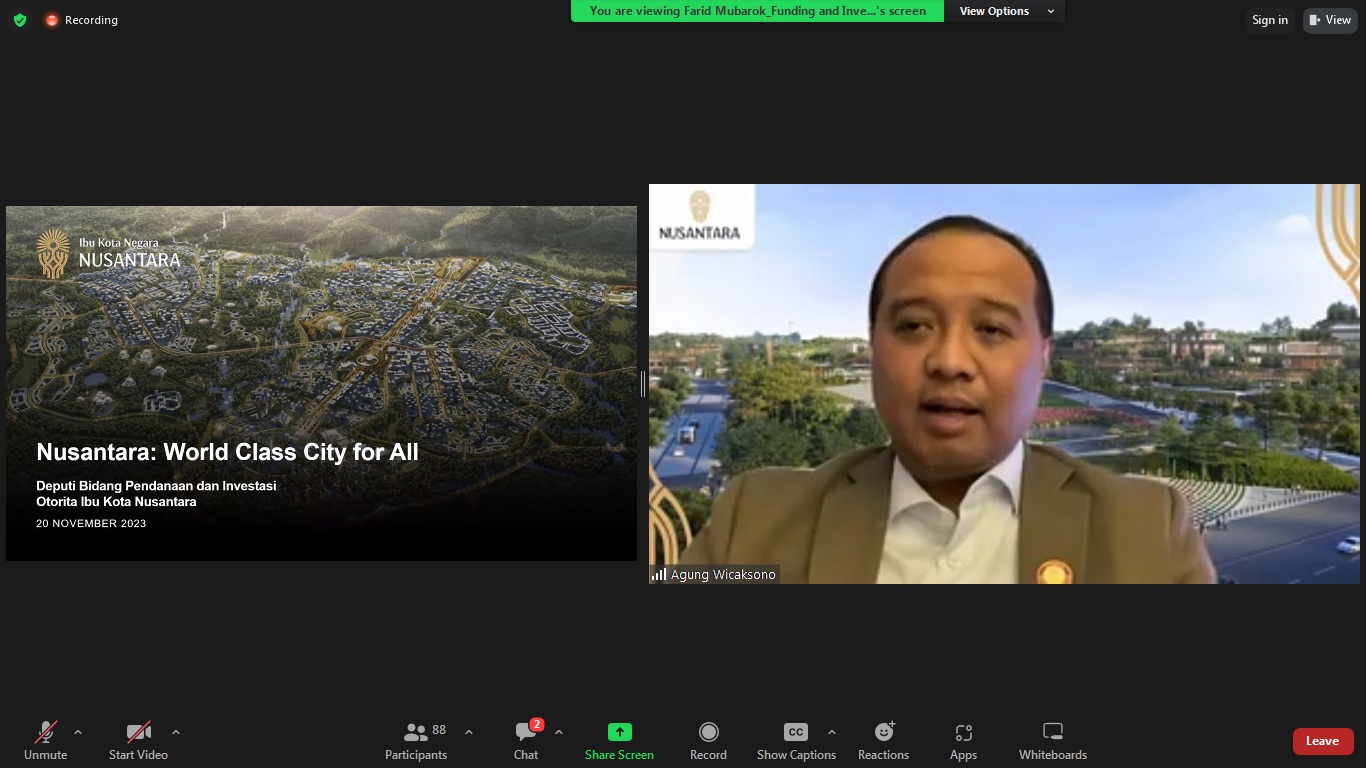Open the Participants panel
1366x768 pixels.
[416, 741]
